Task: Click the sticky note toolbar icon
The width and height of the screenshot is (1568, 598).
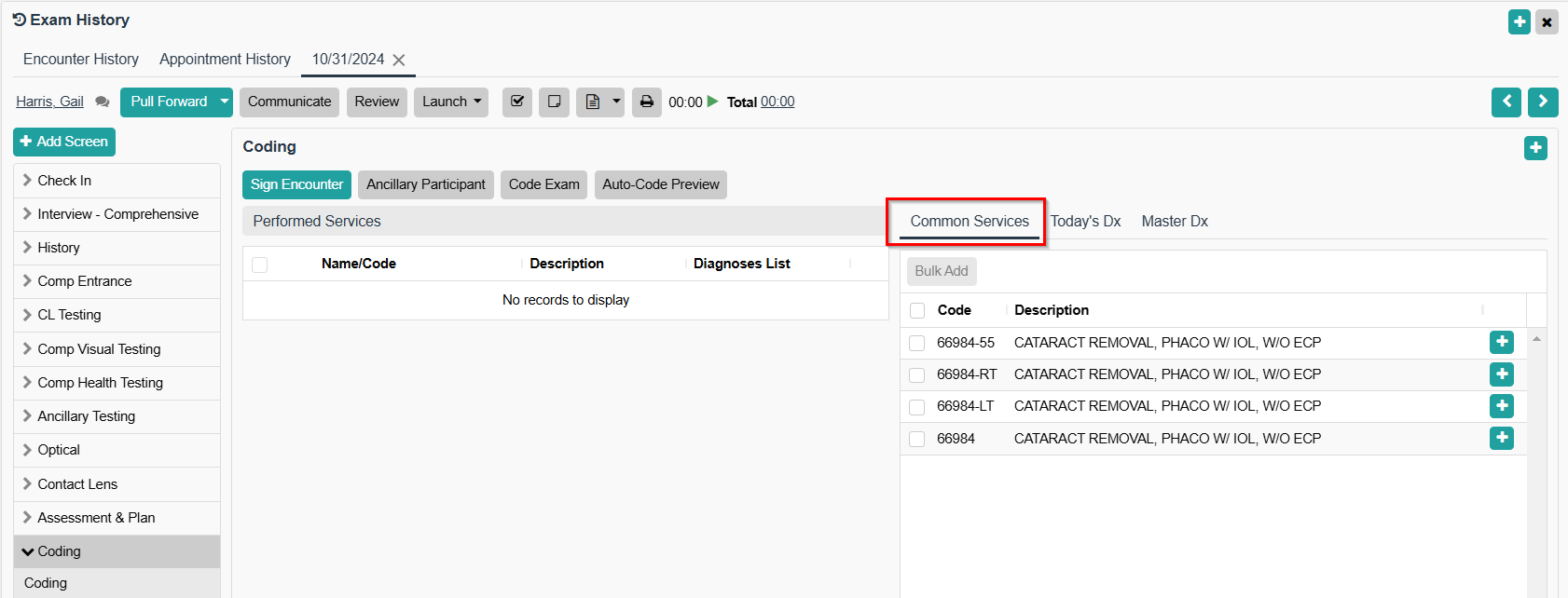Action: point(554,102)
